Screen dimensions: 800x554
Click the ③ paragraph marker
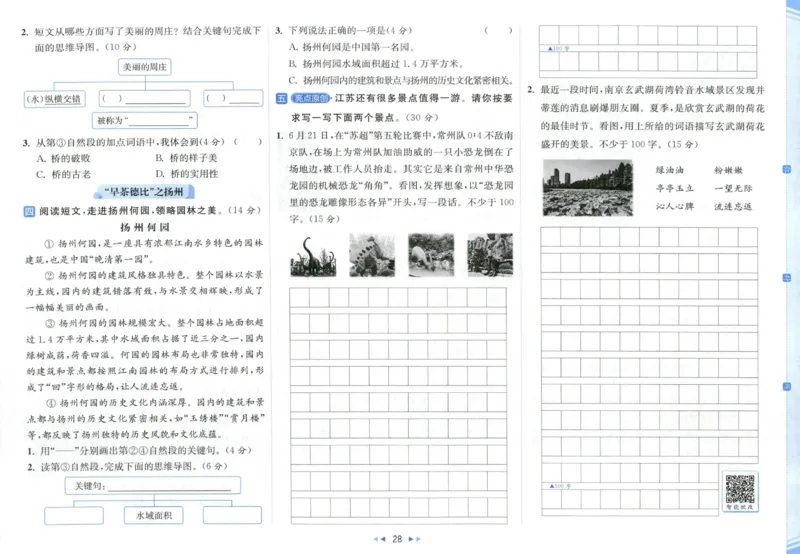50,323
